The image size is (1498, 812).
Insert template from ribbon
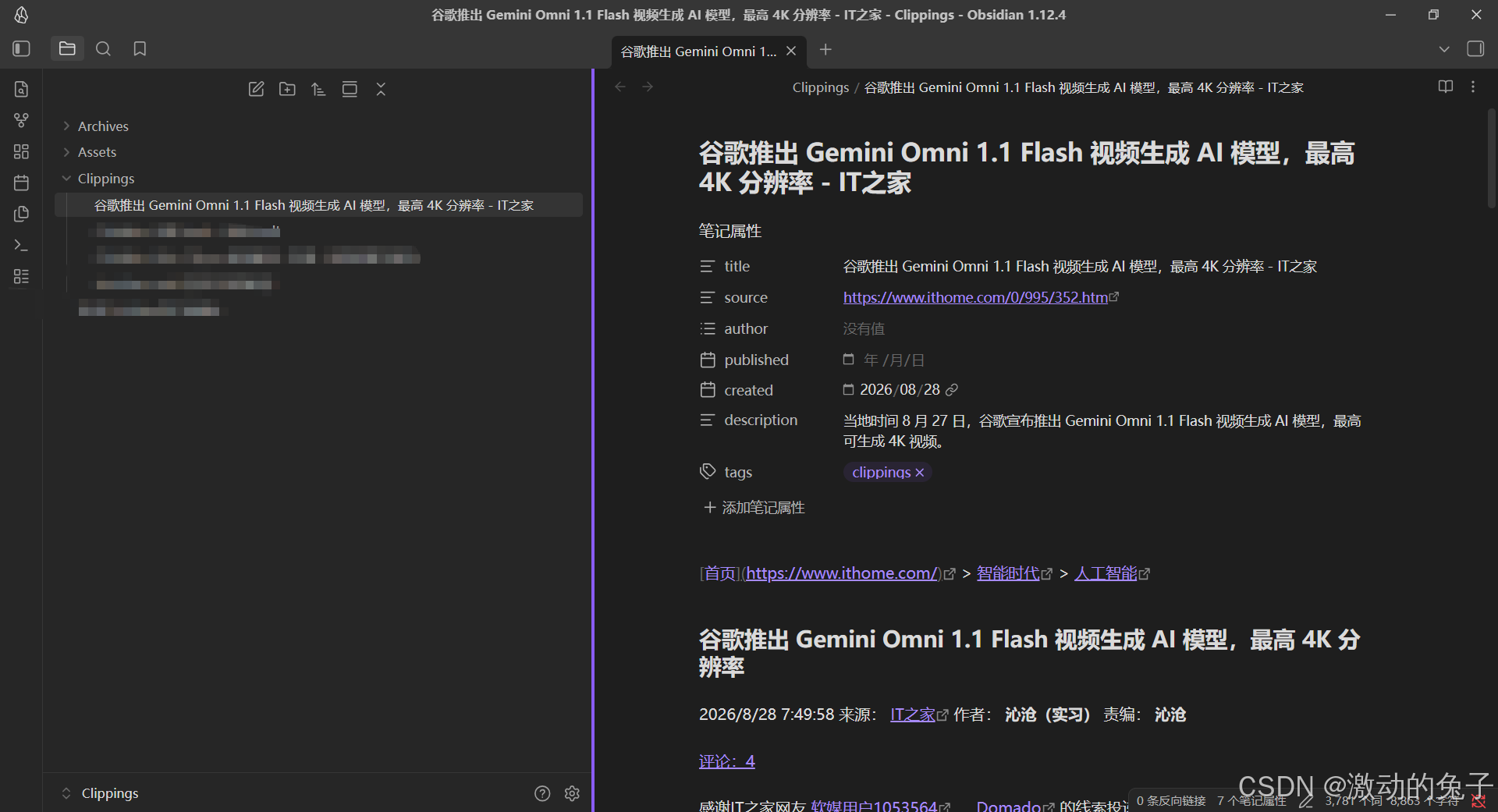[x=21, y=214]
